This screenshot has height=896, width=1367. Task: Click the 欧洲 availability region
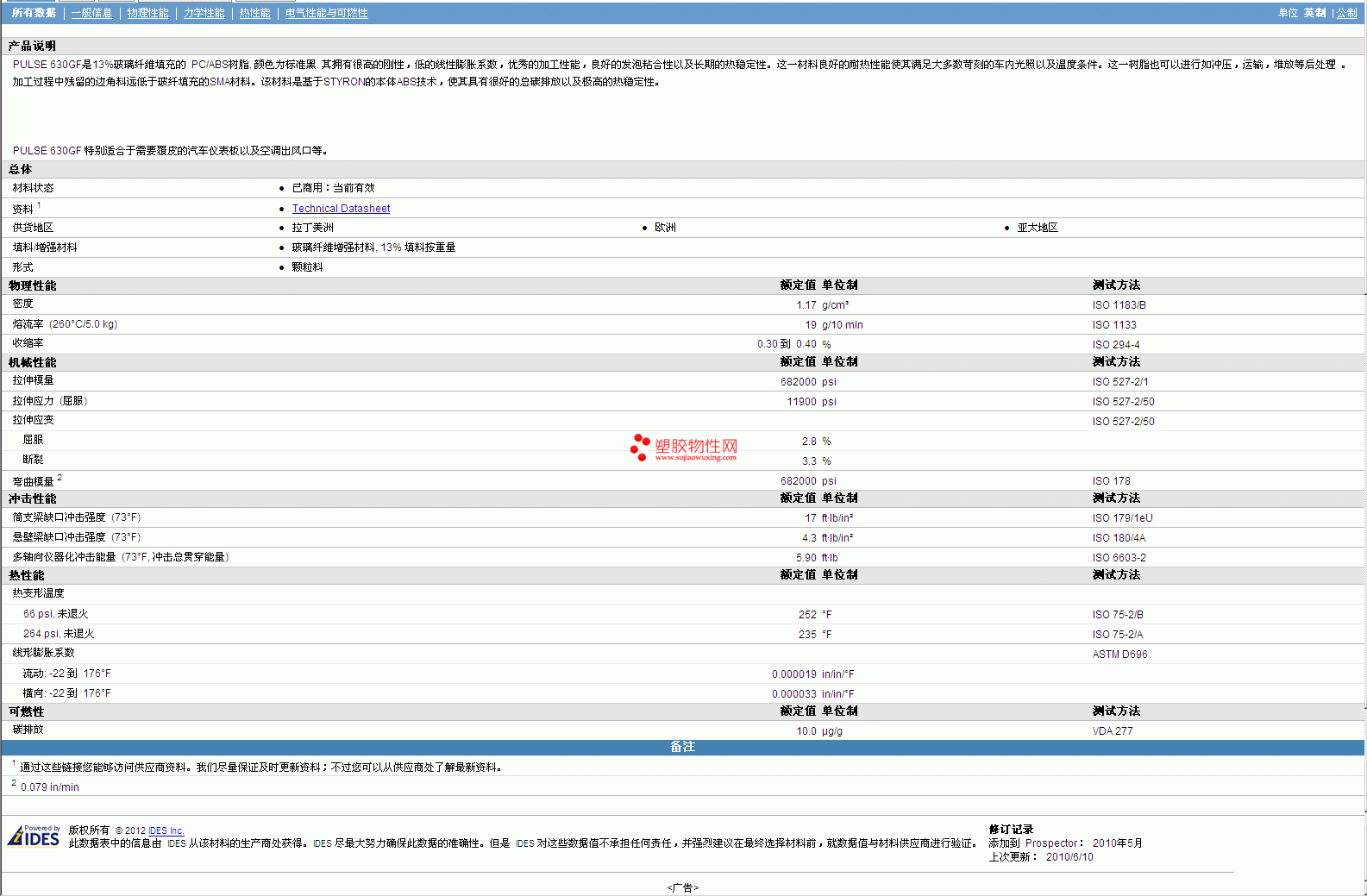(x=665, y=228)
